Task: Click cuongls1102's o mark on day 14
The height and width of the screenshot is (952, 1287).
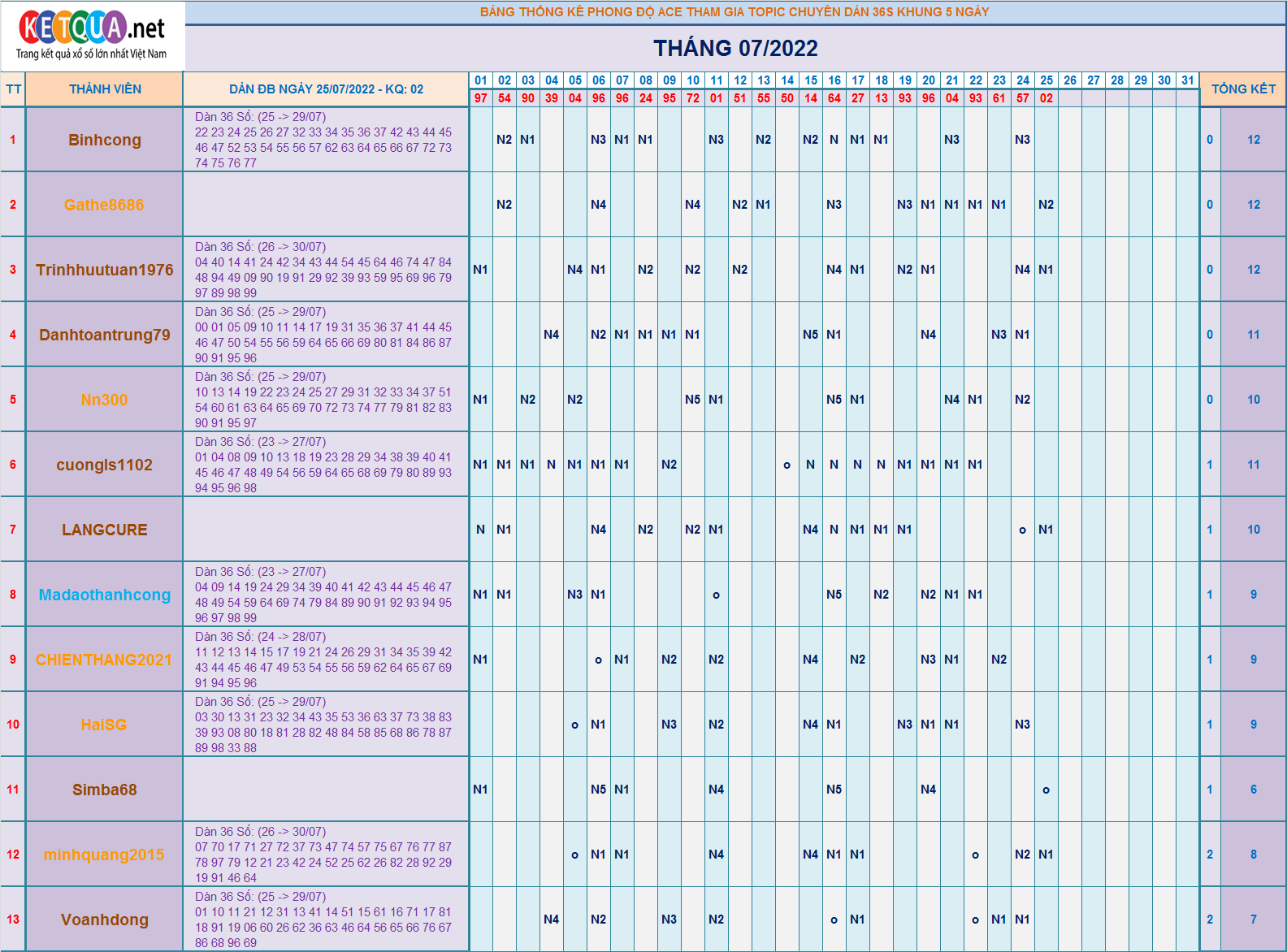Action: pyautogui.click(x=787, y=465)
